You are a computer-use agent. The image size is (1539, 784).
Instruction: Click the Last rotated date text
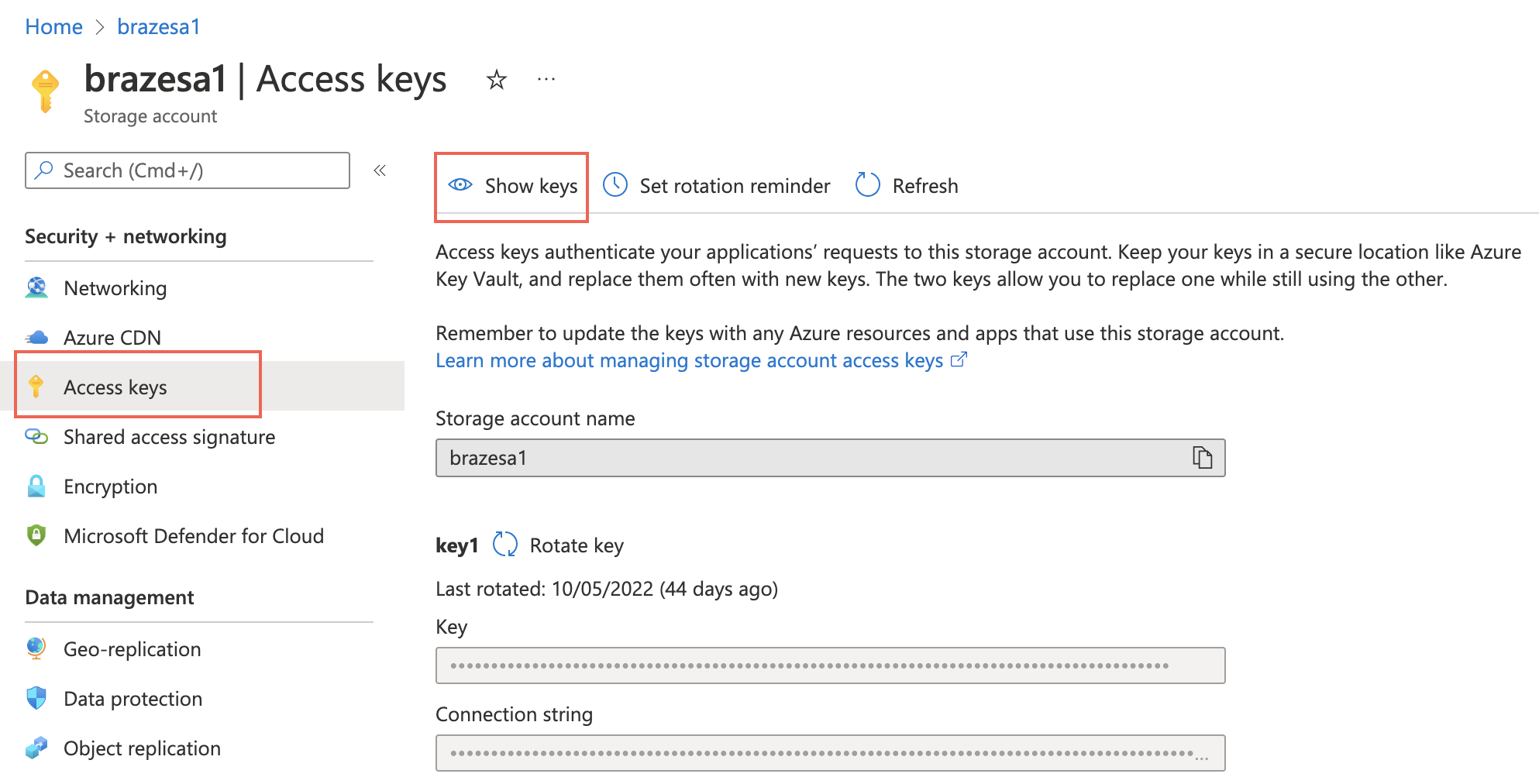tap(607, 589)
